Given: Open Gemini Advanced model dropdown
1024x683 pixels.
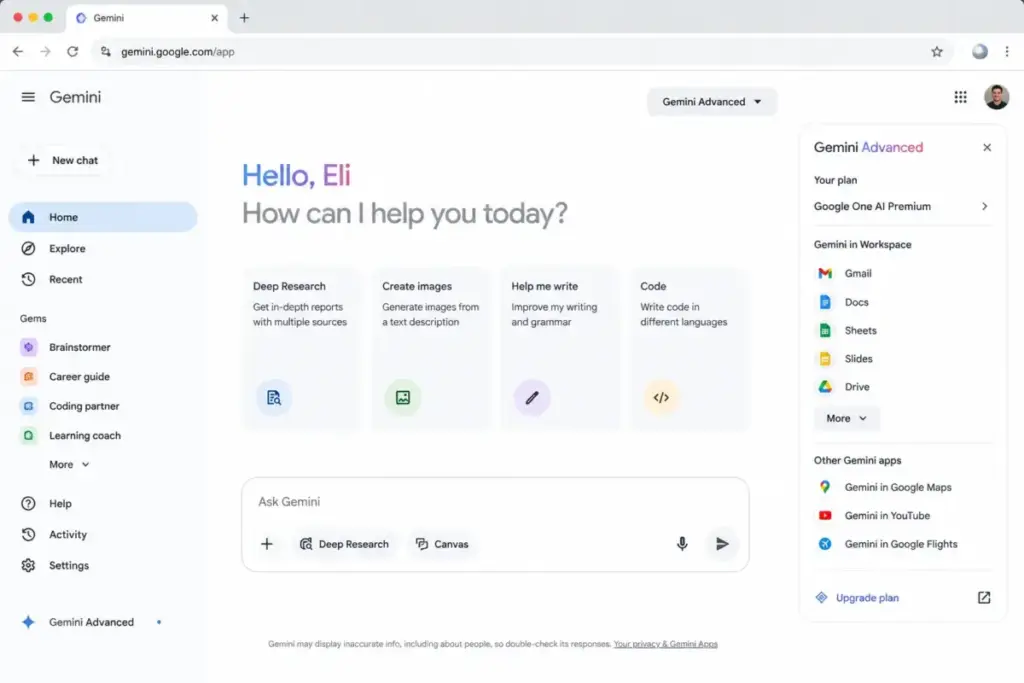Looking at the screenshot, I should point(712,102).
